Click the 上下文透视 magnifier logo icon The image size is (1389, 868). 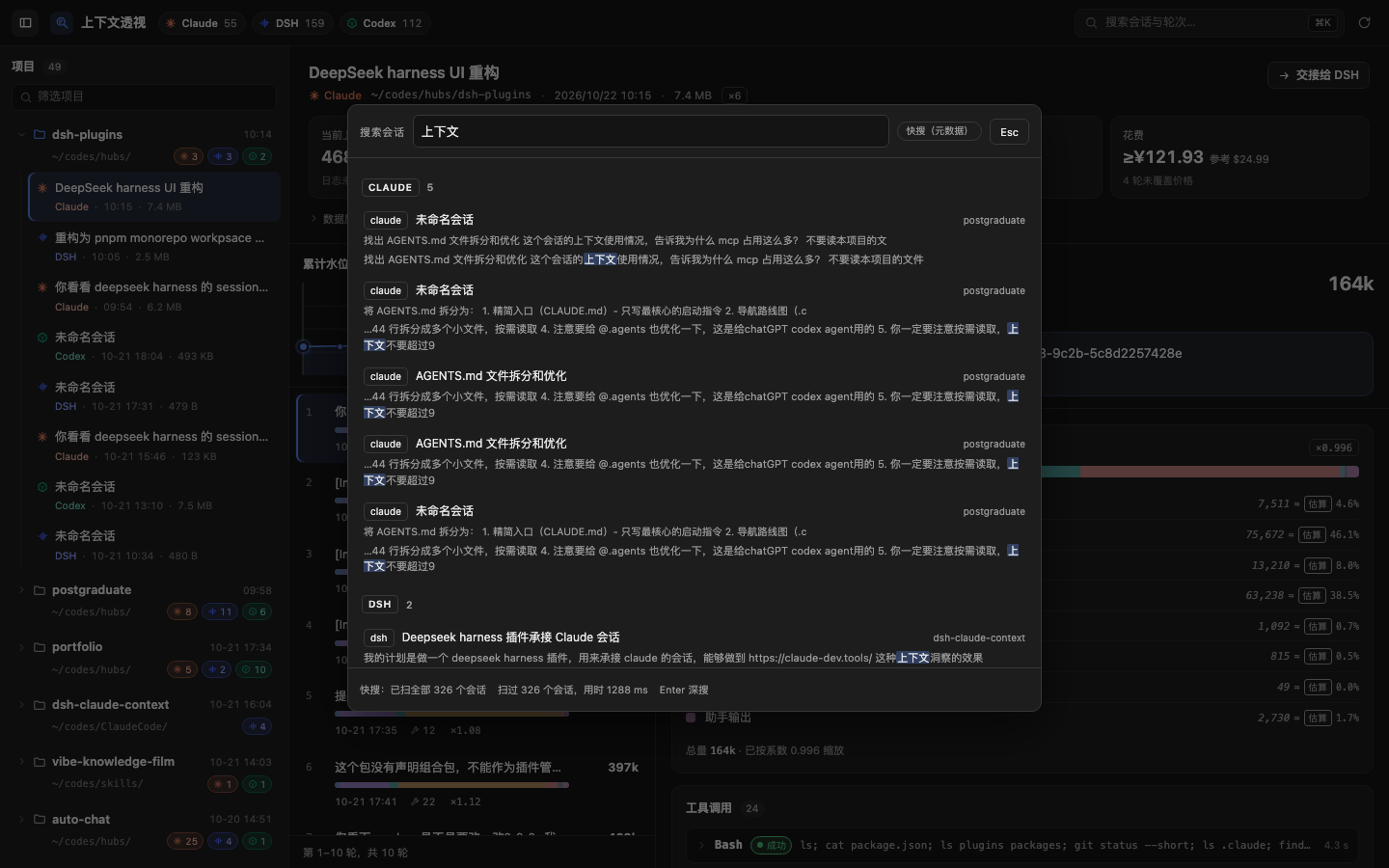(x=62, y=22)
